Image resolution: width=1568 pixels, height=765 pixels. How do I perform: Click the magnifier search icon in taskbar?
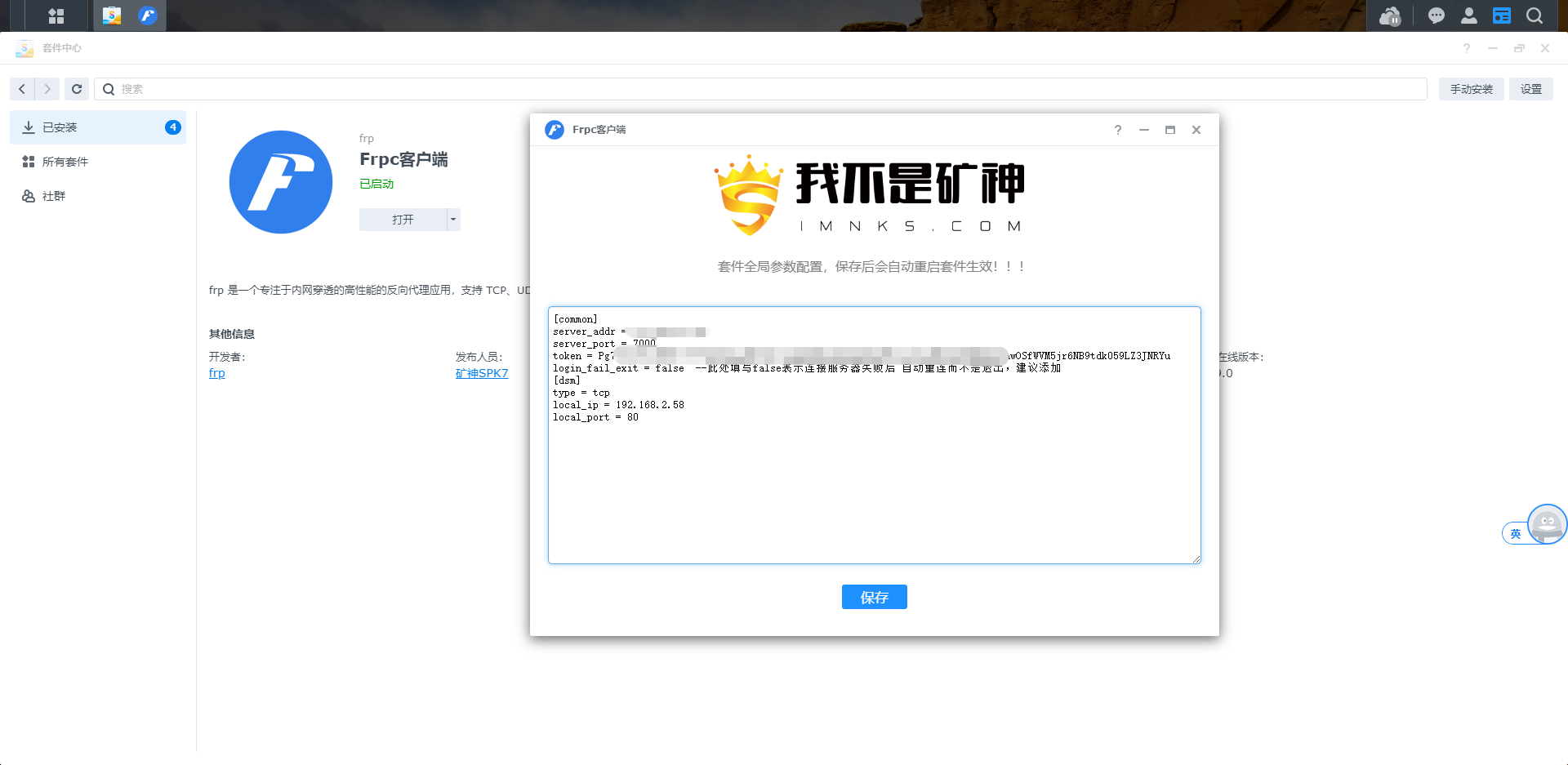coord(1535,16)
